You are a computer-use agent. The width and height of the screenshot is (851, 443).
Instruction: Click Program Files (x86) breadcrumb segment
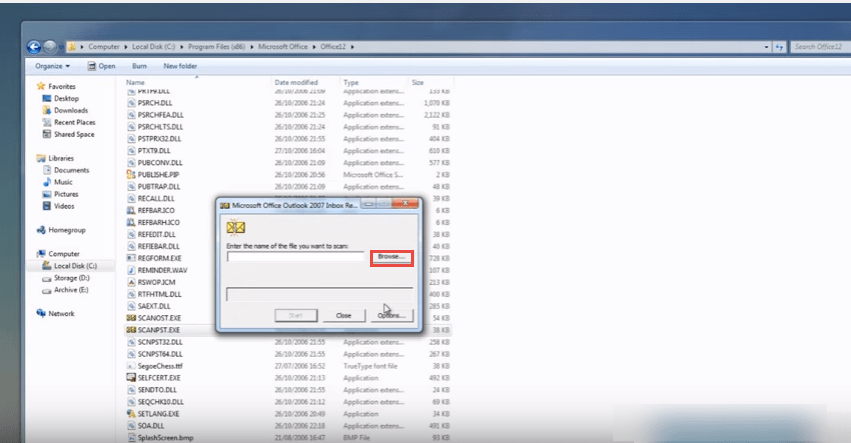coord(217,47)
